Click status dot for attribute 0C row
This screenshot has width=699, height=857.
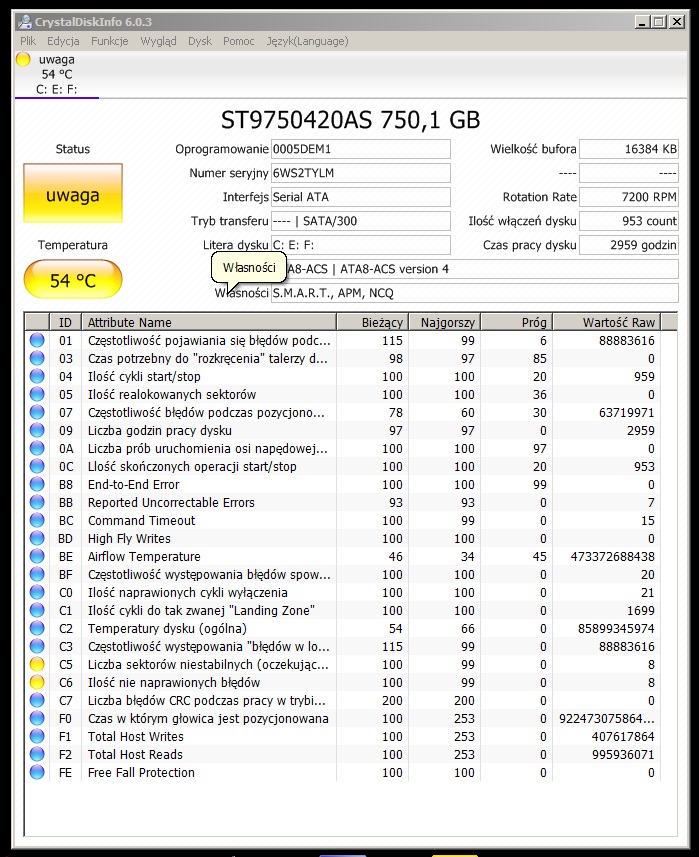pyautogui.click(x=37, y=467)
